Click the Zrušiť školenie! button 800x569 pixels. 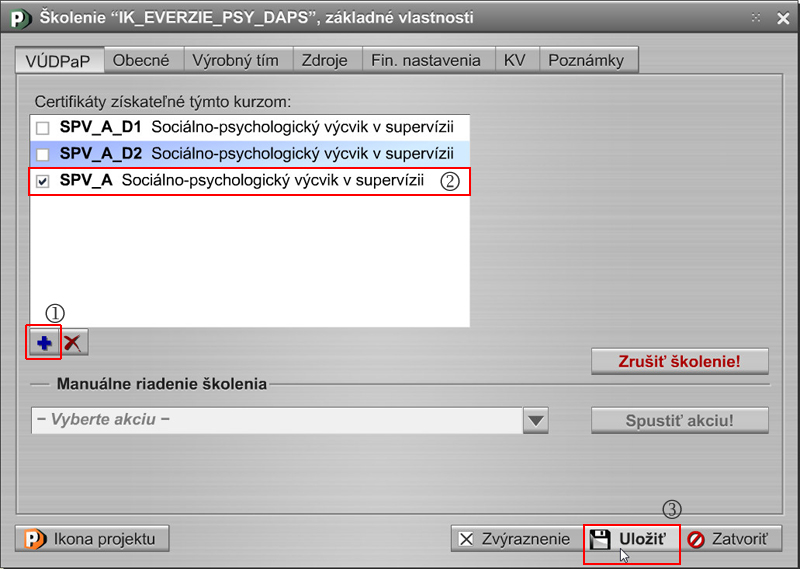coord(680,361)
